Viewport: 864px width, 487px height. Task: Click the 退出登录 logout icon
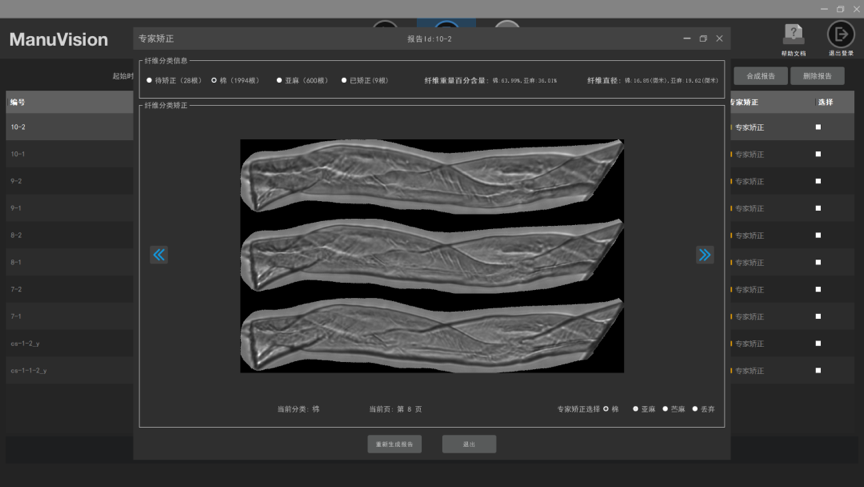[841, 36]
